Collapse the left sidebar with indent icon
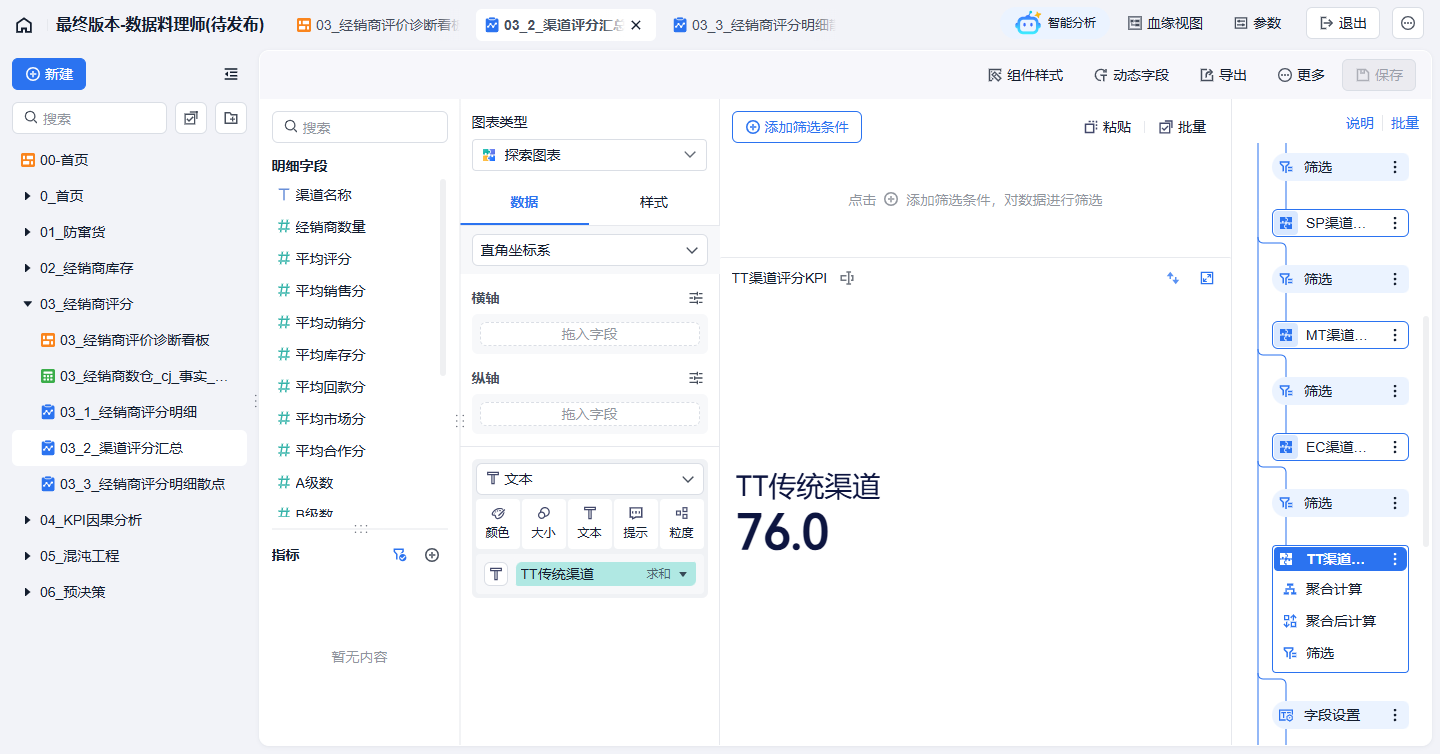 [x=231, y=74]
